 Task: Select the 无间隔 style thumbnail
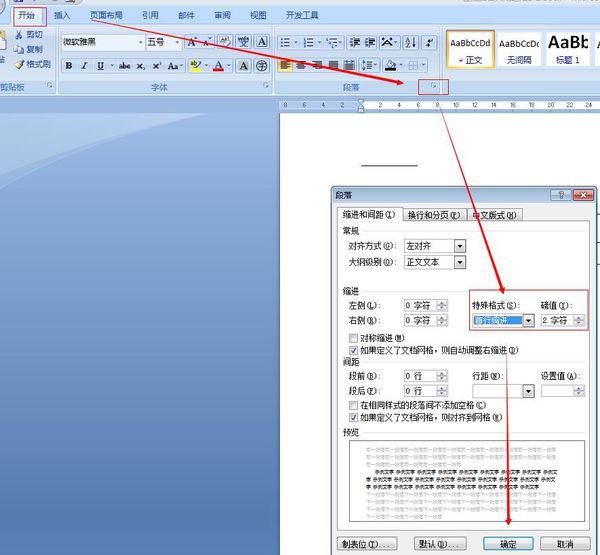point(519,50)
